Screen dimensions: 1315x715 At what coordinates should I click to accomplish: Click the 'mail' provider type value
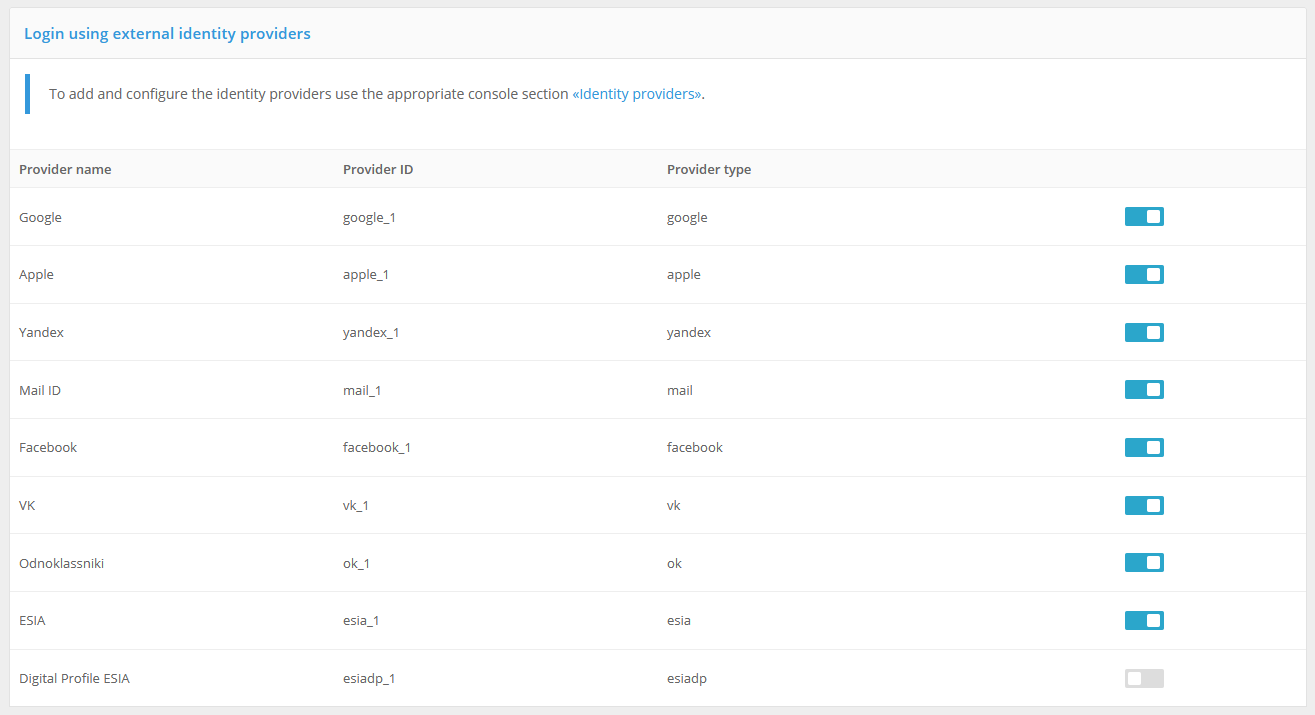point(680,390)
